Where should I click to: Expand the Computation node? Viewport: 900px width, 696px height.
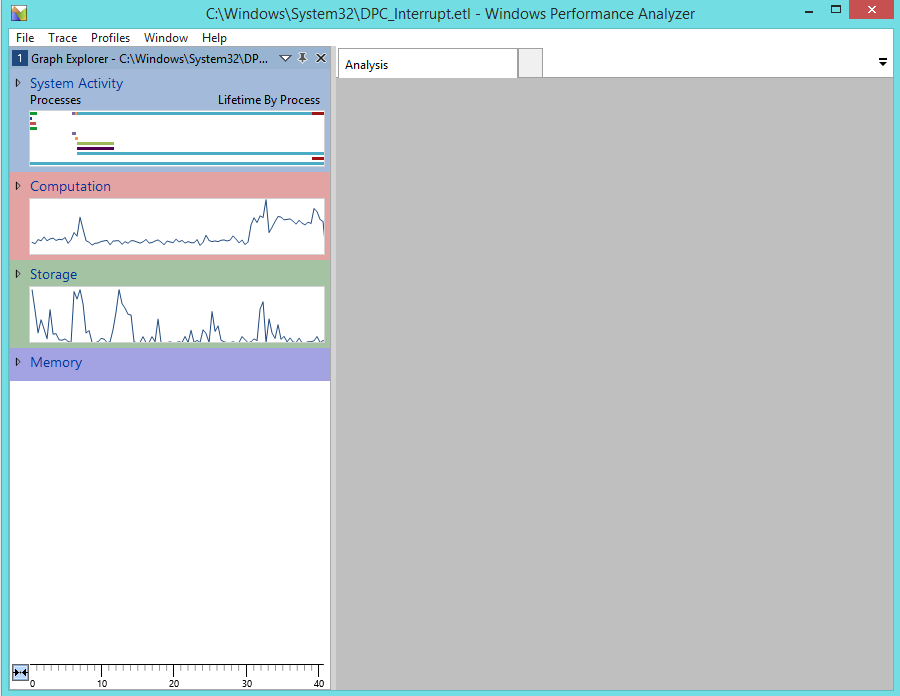(x=18, y=186)
